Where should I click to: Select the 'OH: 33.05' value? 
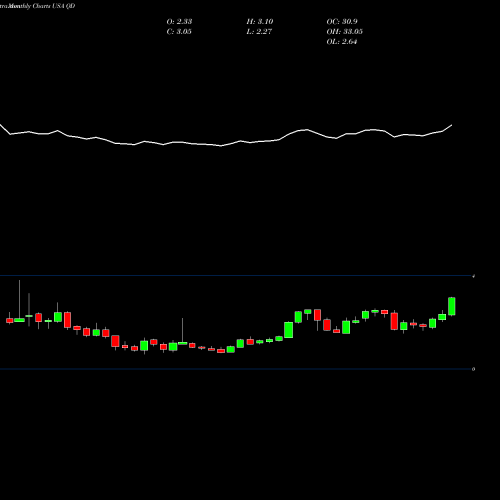pyautogui.click(x=345, y=31)
